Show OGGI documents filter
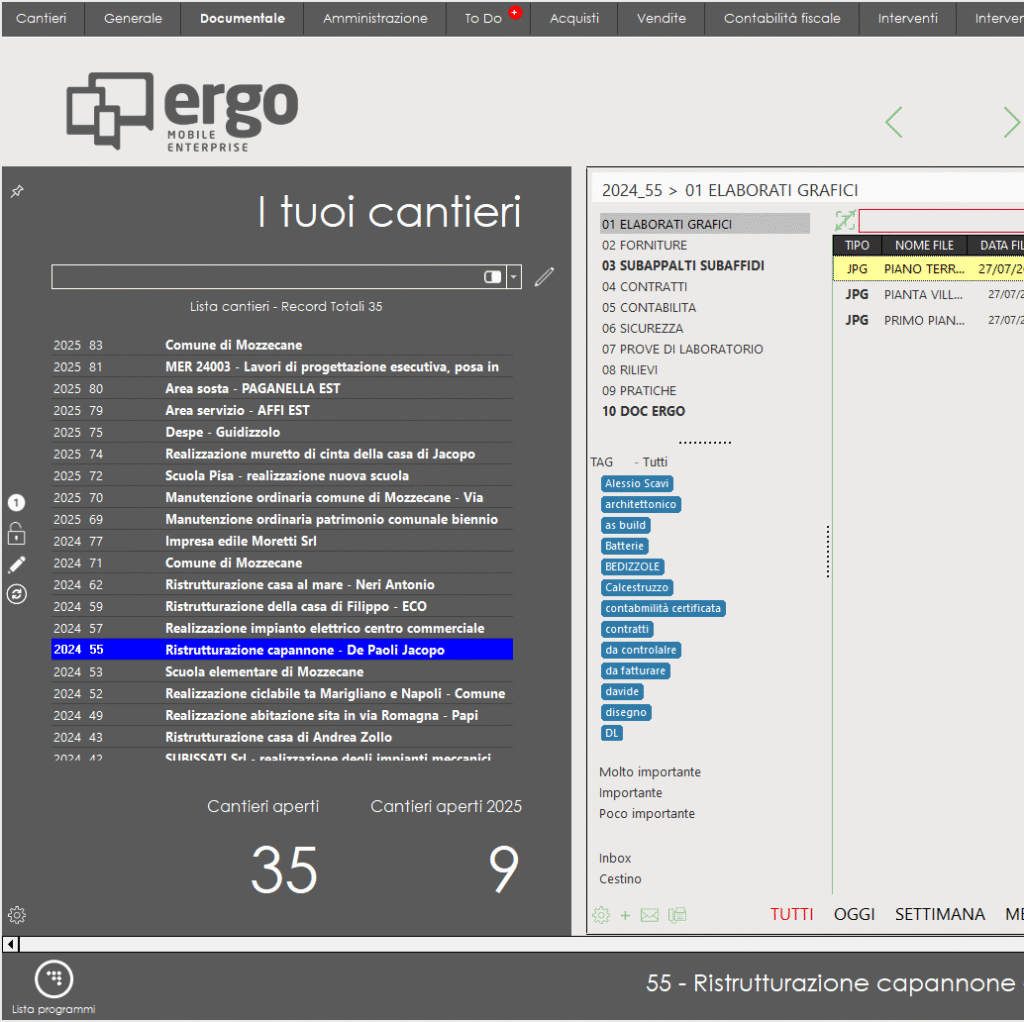Viewport: 1024px width, 1022px height. click(854, 914)
